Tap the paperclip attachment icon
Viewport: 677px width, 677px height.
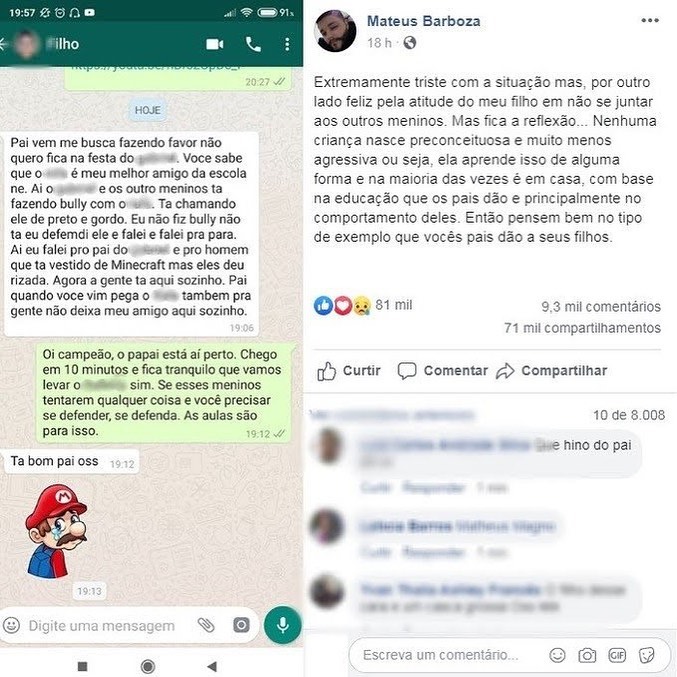(x=206, y=625)
